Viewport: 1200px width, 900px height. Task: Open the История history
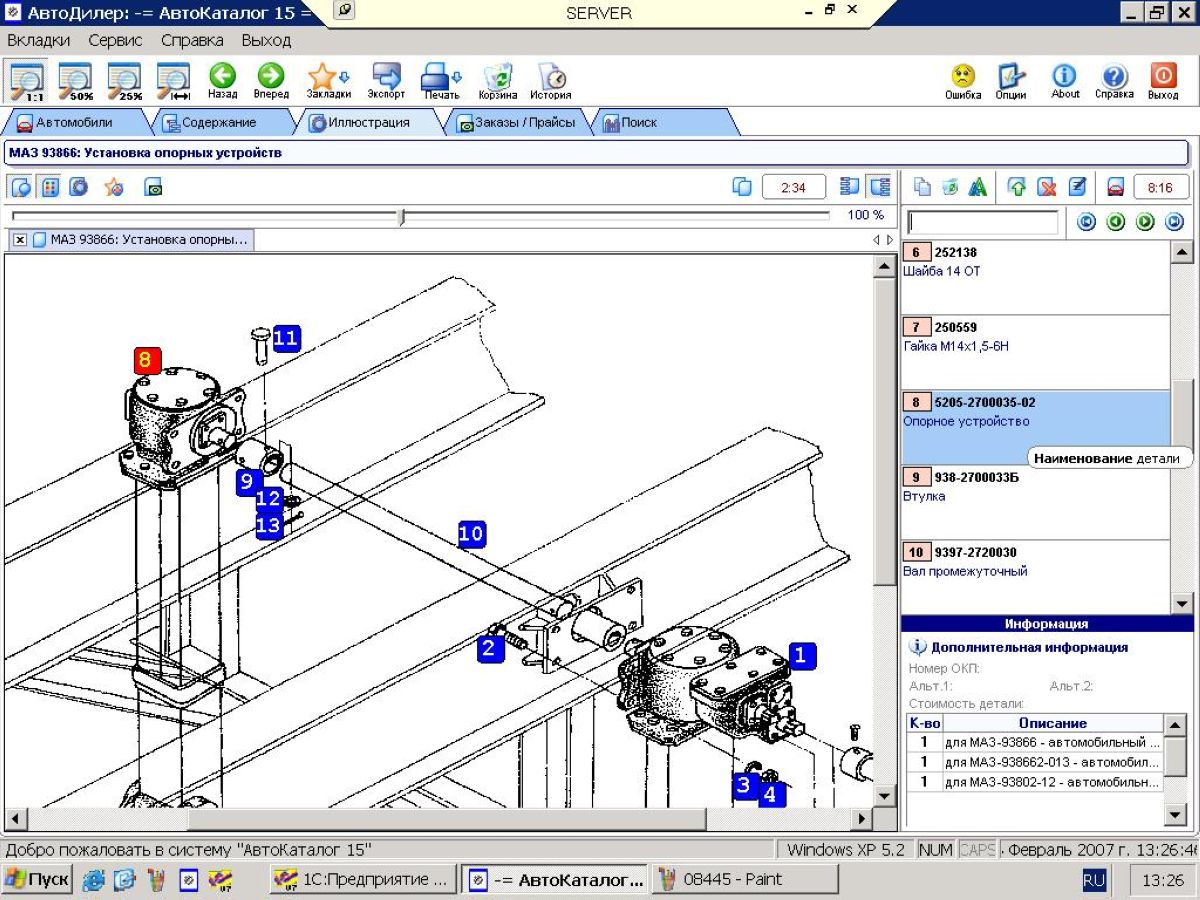(x=551, y=80)
